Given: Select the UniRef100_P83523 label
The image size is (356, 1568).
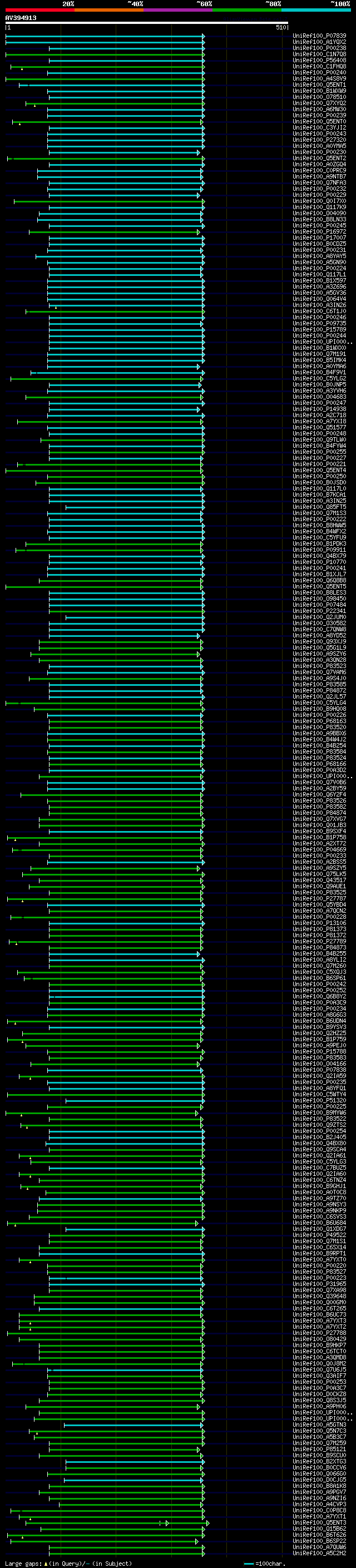Looking at the screenshot, I should [x=319, y=666].
